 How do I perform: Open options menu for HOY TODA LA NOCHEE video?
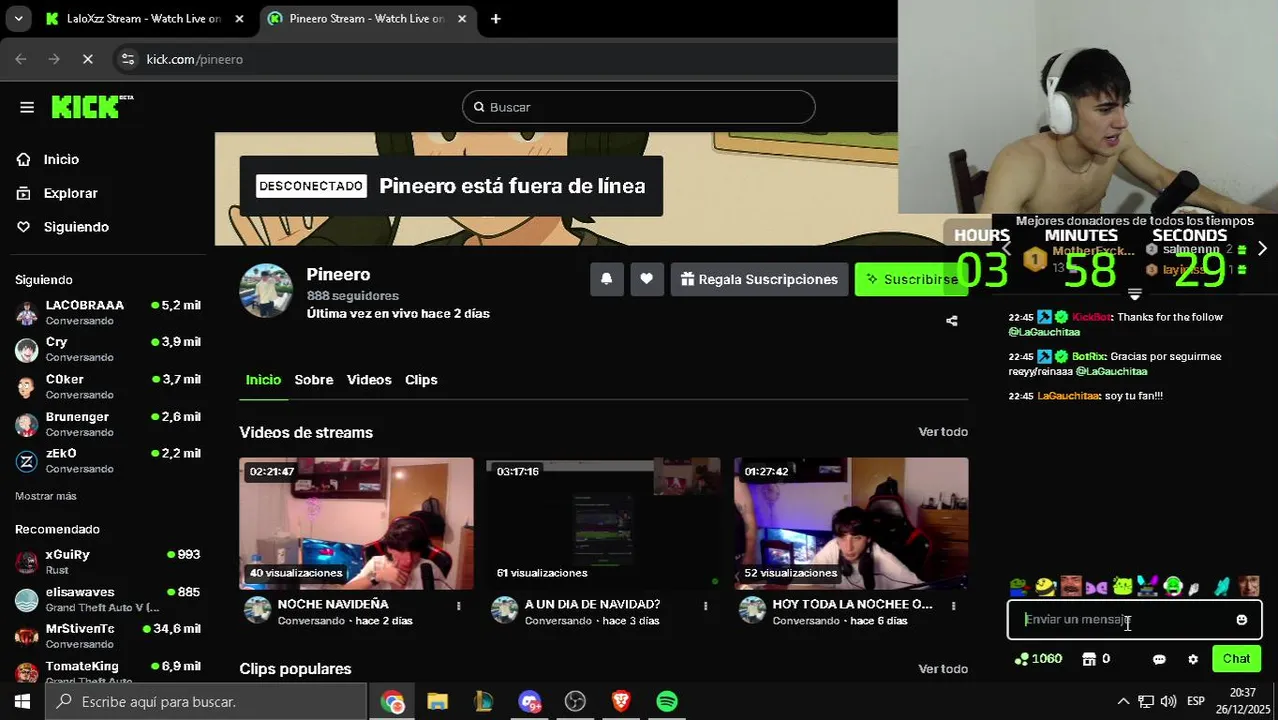pos(953,606)
